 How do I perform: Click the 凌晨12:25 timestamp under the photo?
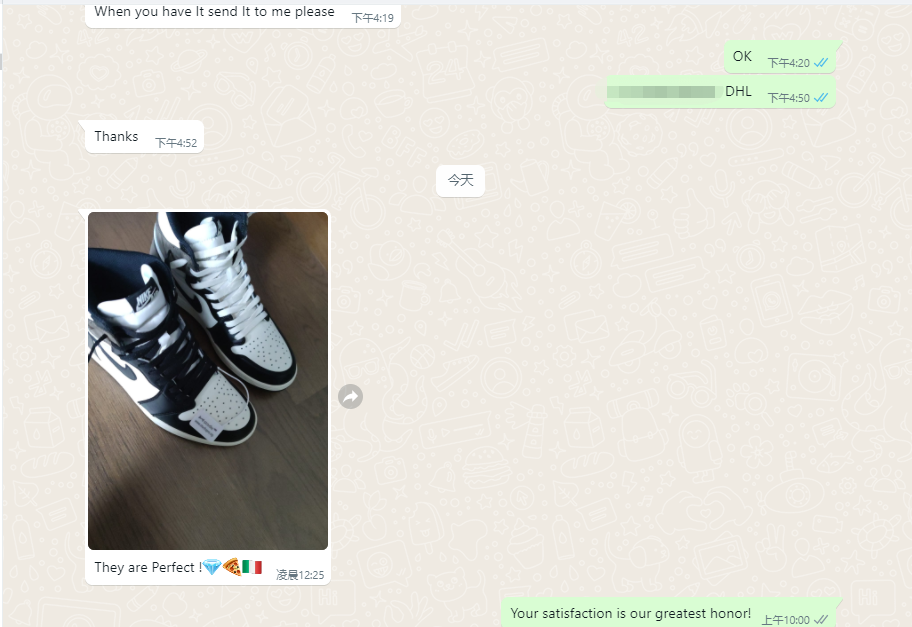click(x=300, y=575)
